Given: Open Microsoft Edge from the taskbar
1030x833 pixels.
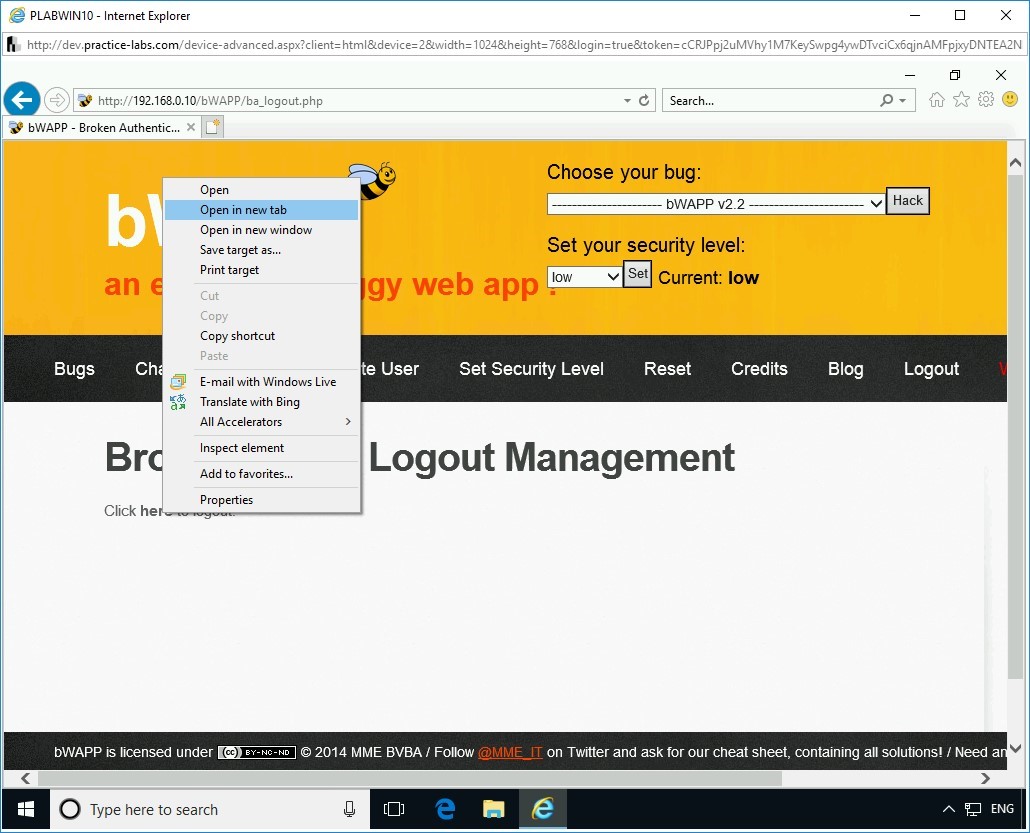Looking at the screenshot, I should 444,810.
